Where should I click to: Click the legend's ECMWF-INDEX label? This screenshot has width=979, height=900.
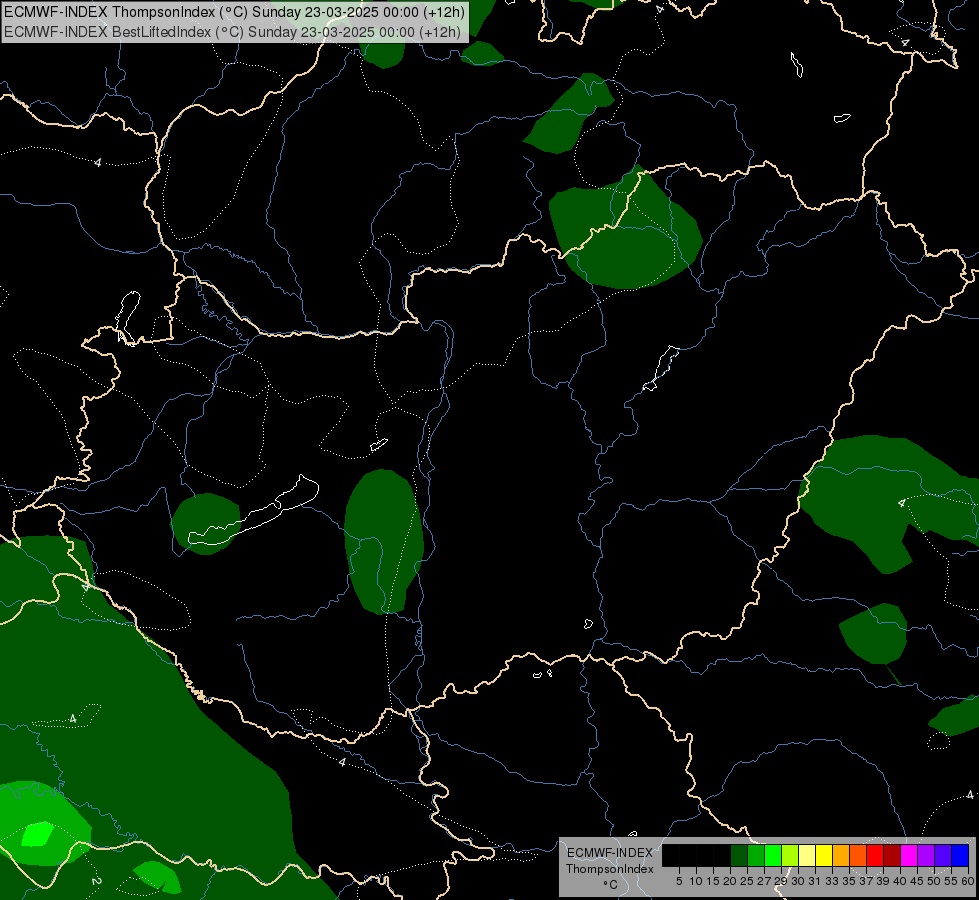(610, 853)
